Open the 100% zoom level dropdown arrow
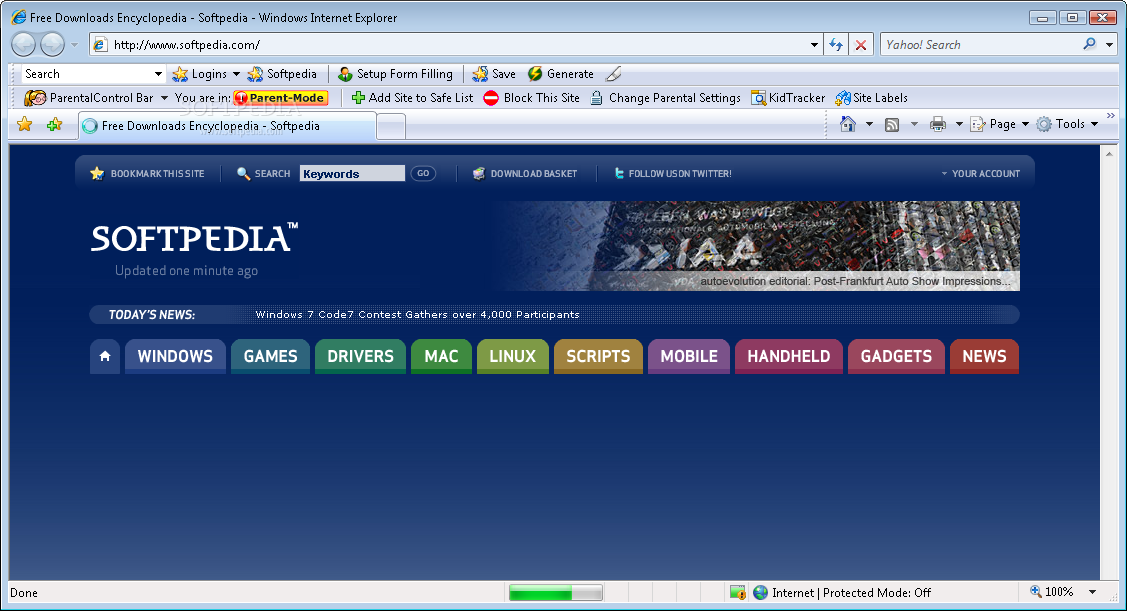Screen dimensions: 1127x611 coord(1092,592)
